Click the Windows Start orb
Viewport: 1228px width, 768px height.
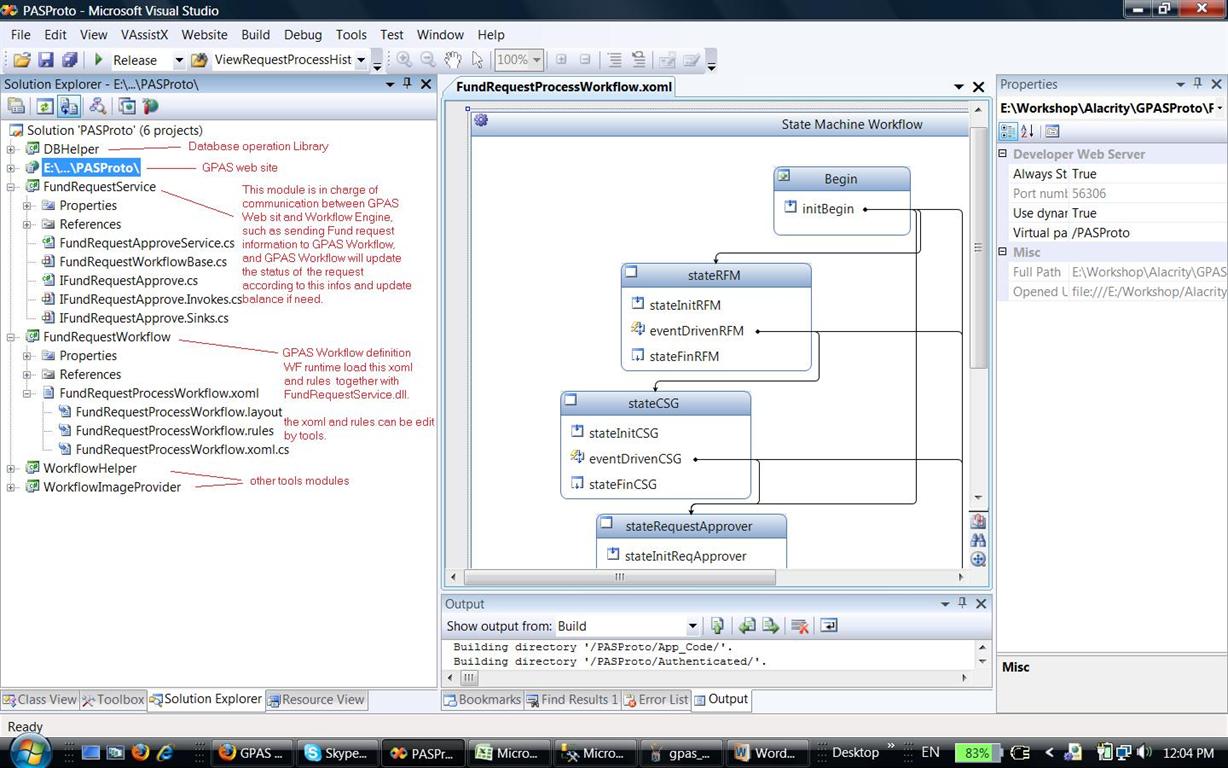[x=29, y=752]
